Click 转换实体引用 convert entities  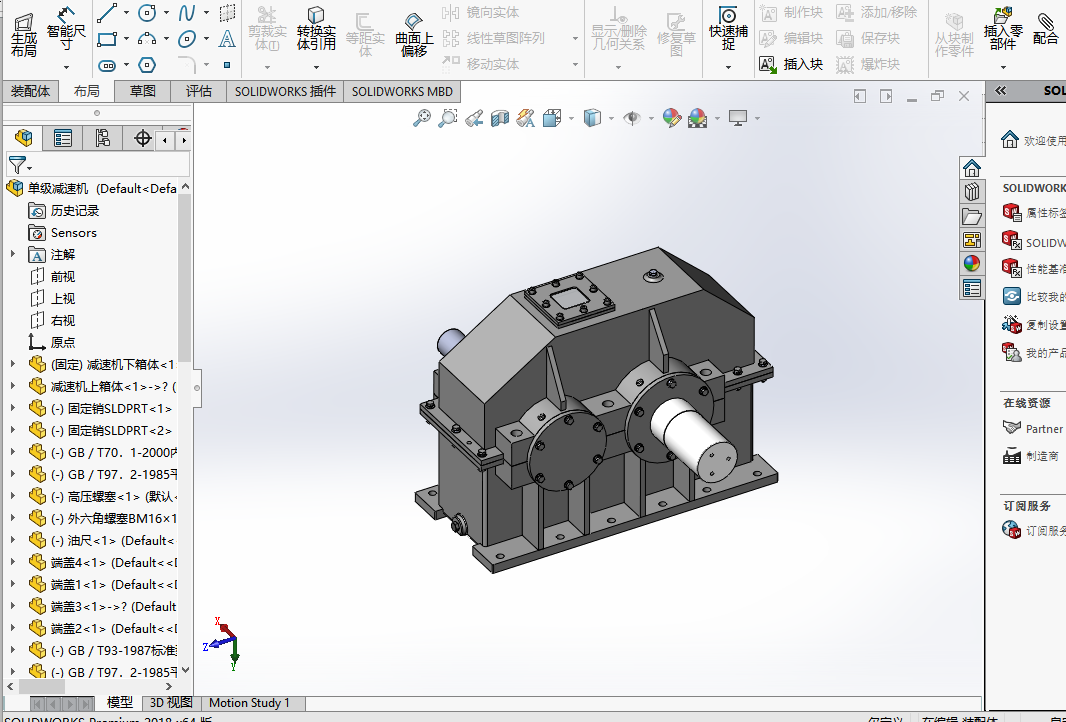(x=316, y=29)
